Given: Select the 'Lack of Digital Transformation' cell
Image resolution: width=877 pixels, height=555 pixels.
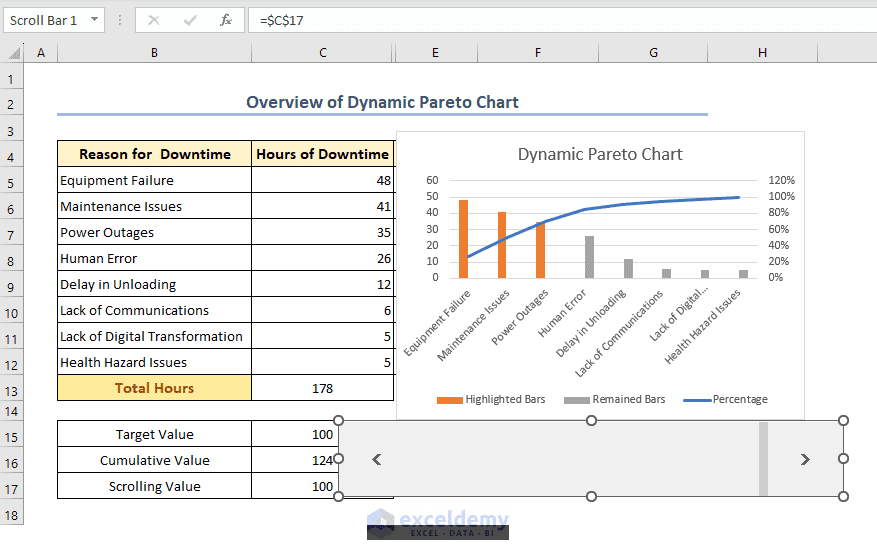Looking at the screenshot, I should [x=154, y=336].
